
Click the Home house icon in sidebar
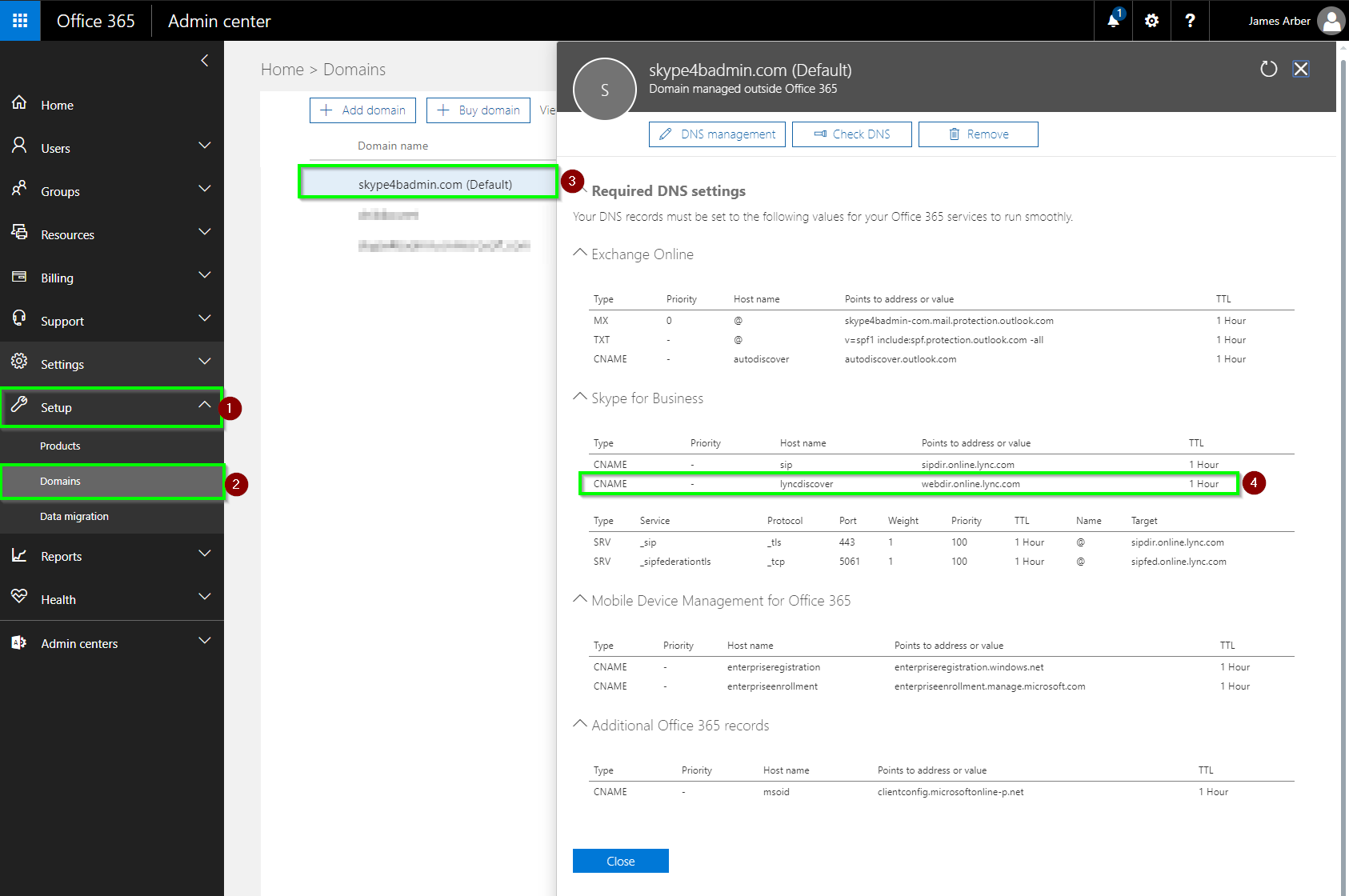(x=19, y=103)
